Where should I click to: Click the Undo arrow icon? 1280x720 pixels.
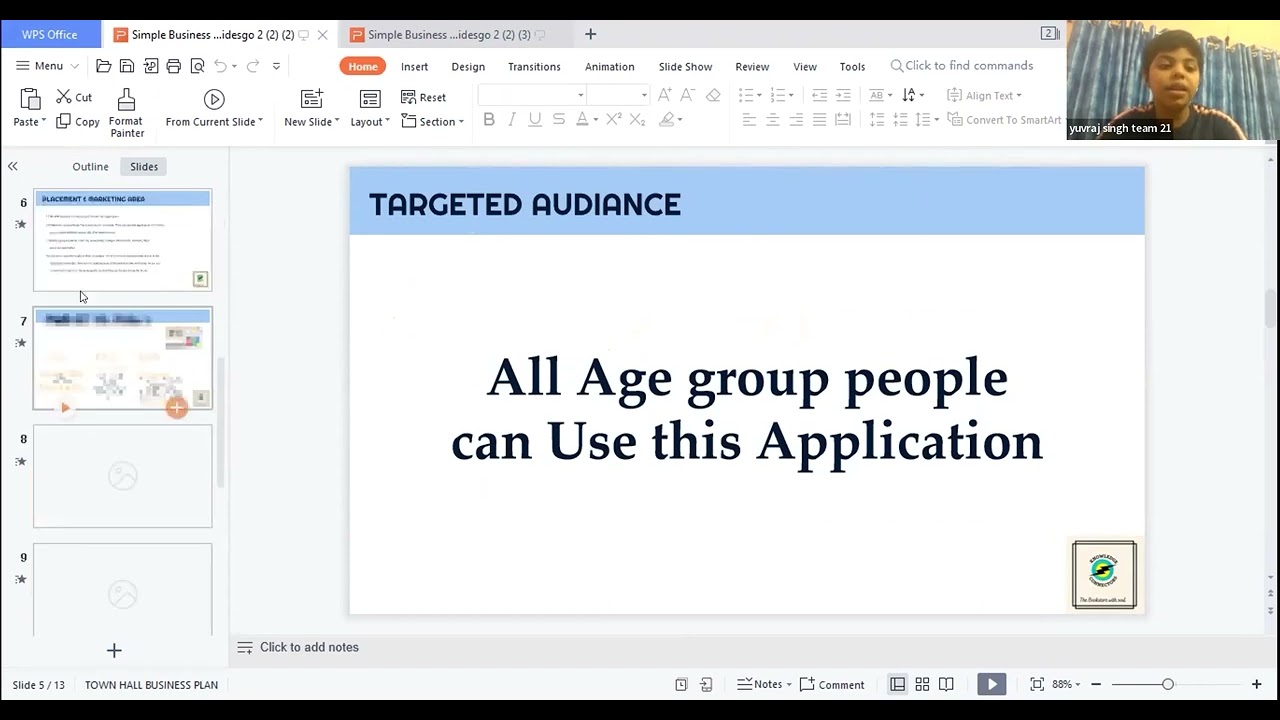point(220,66)
